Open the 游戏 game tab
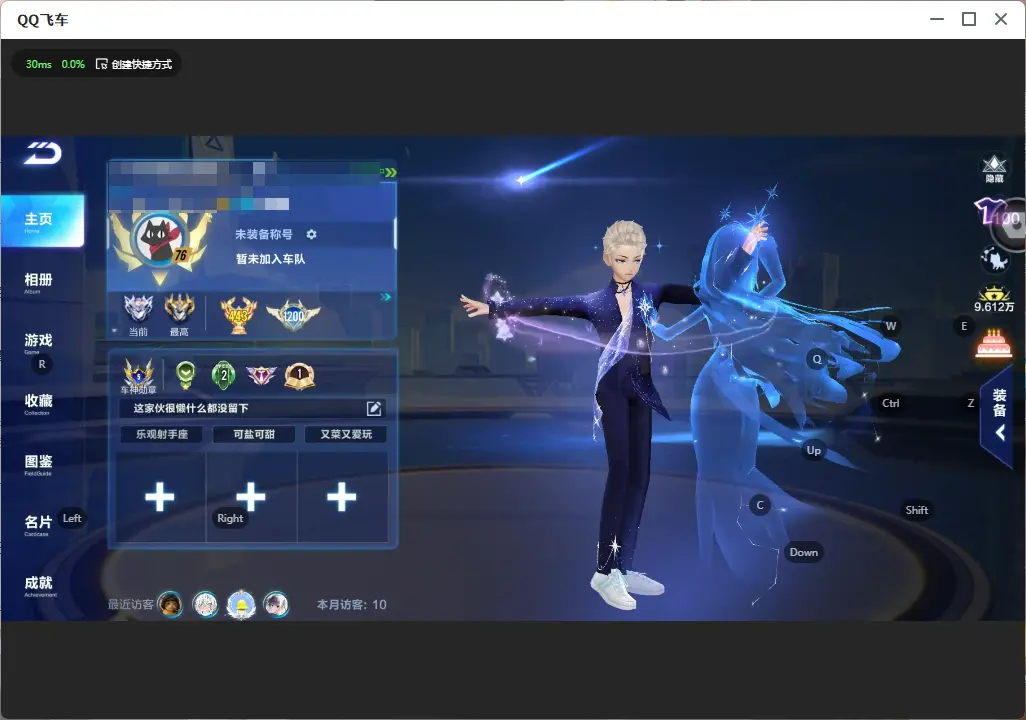Screen dimensions: 1026x720 pos(38,342)
